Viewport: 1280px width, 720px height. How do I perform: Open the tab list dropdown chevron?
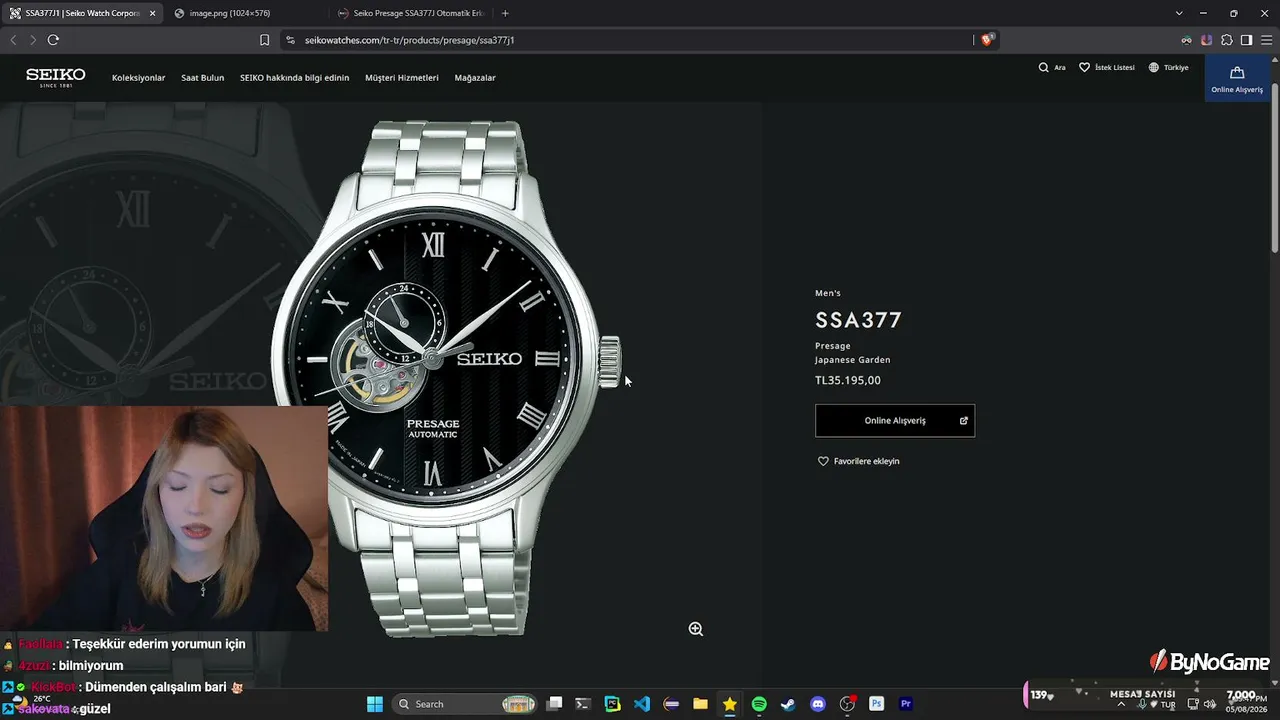[1179, 13]
